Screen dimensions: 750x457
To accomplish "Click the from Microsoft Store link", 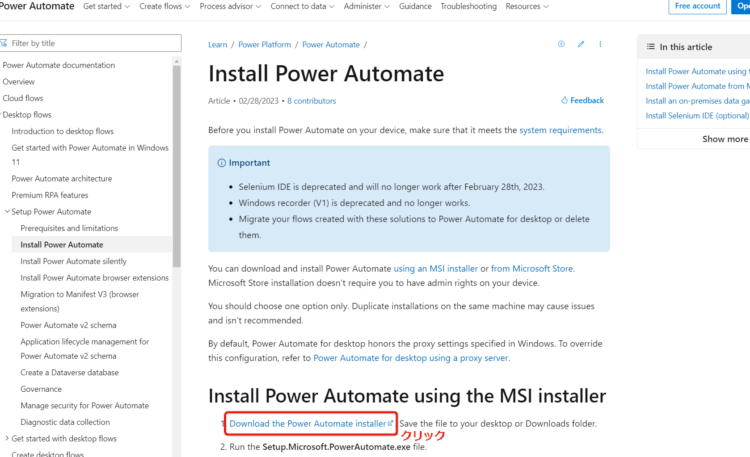I will (x=532, y=268).
